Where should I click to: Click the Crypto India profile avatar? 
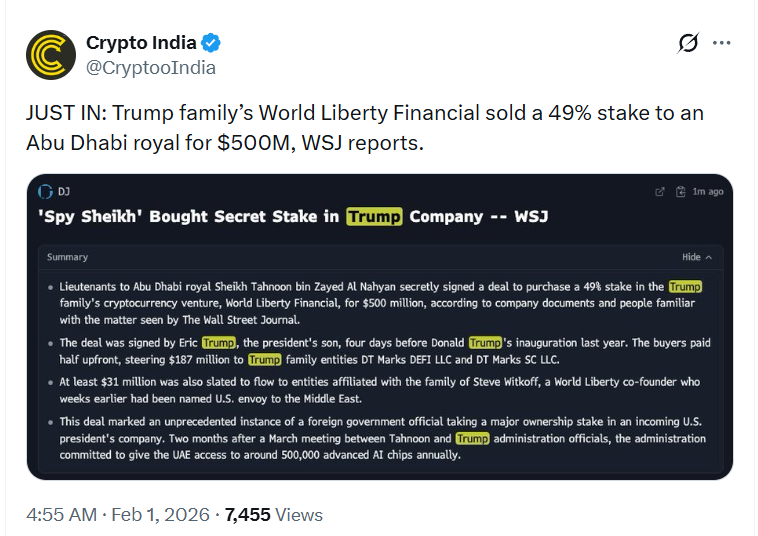tap(51, 55)
